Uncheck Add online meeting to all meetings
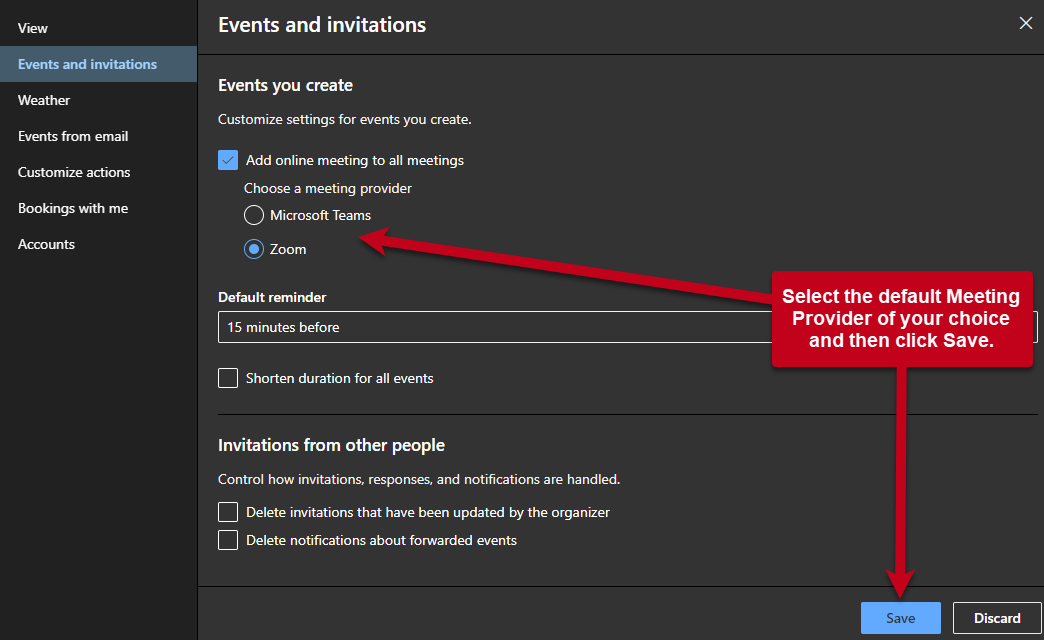 tap(228, 160)
